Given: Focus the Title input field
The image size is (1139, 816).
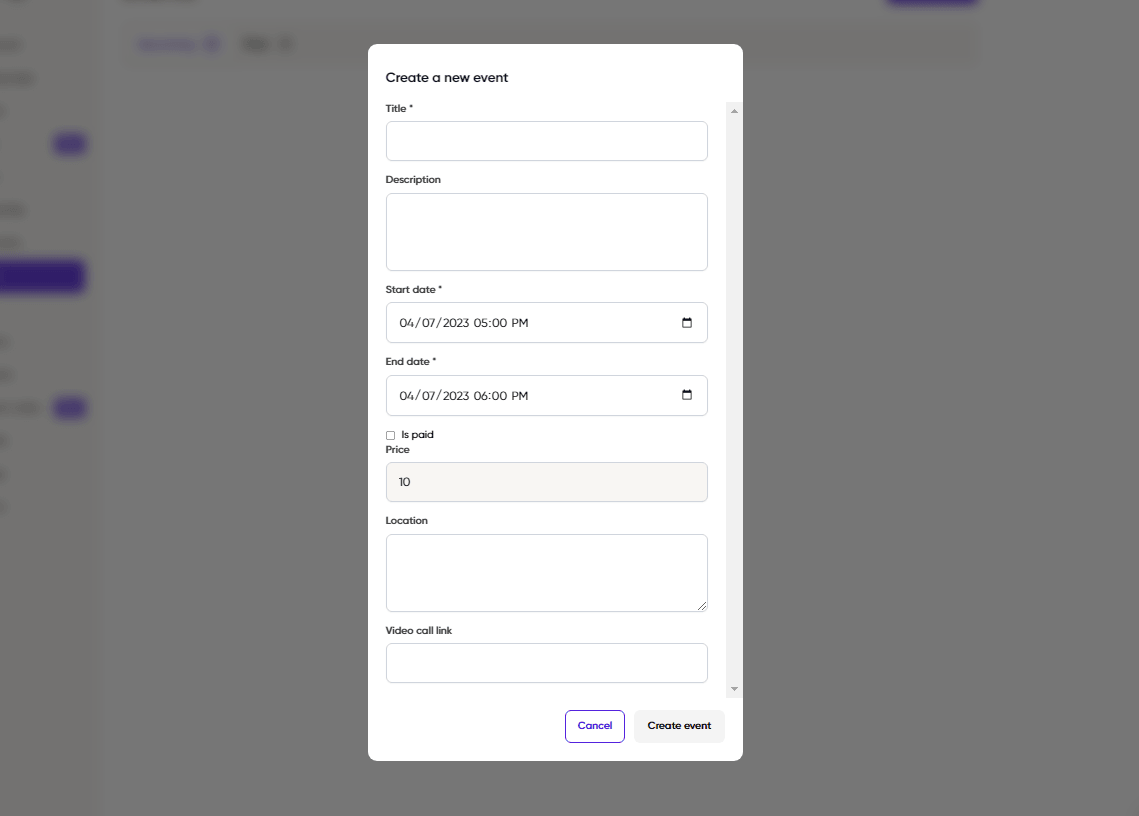Looking at the screenshot, I should tap(546, 141).
